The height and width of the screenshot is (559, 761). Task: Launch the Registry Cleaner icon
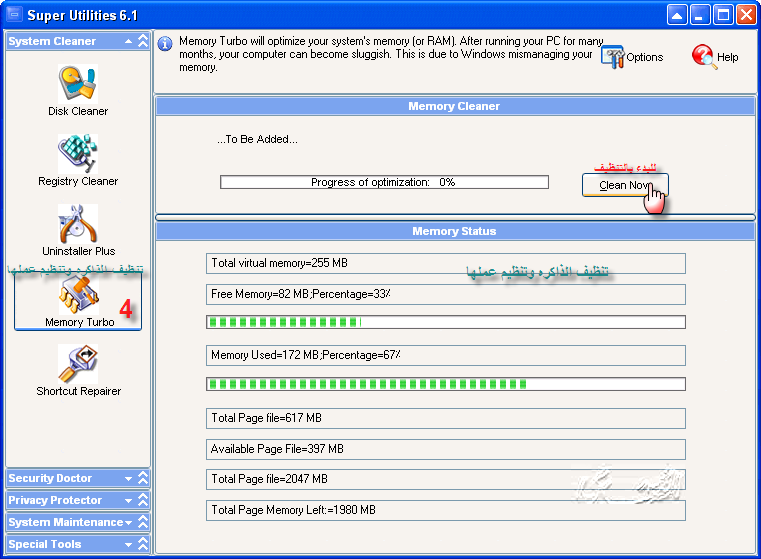[x=78, y=154]
